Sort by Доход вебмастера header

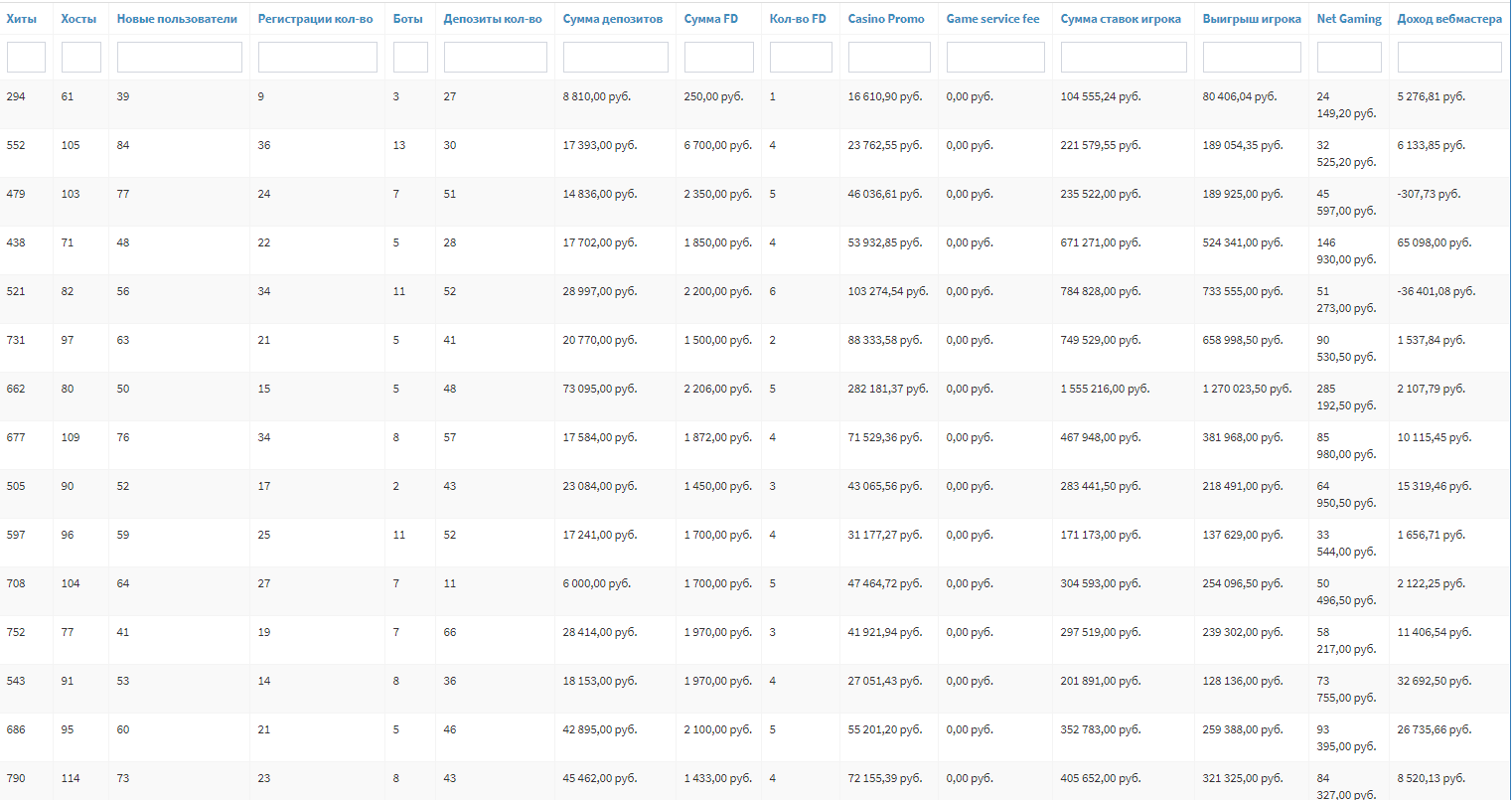(x=1448, y=19)
